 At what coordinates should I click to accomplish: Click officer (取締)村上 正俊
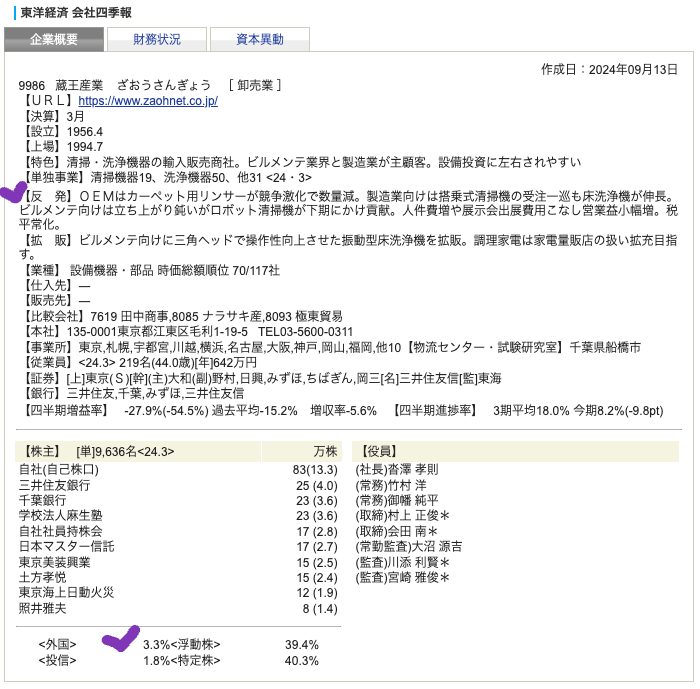[x=402, y=516]
